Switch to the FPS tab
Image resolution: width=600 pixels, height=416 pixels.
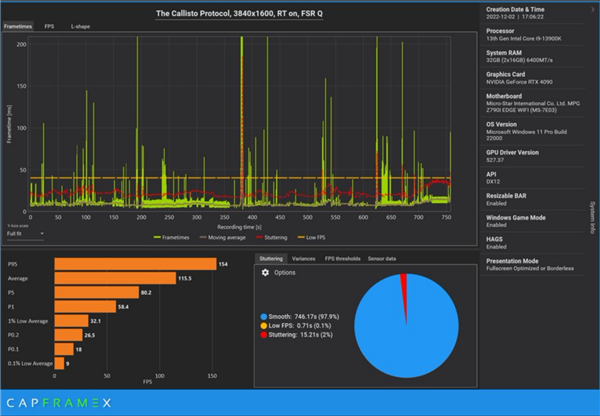(49, 26)
